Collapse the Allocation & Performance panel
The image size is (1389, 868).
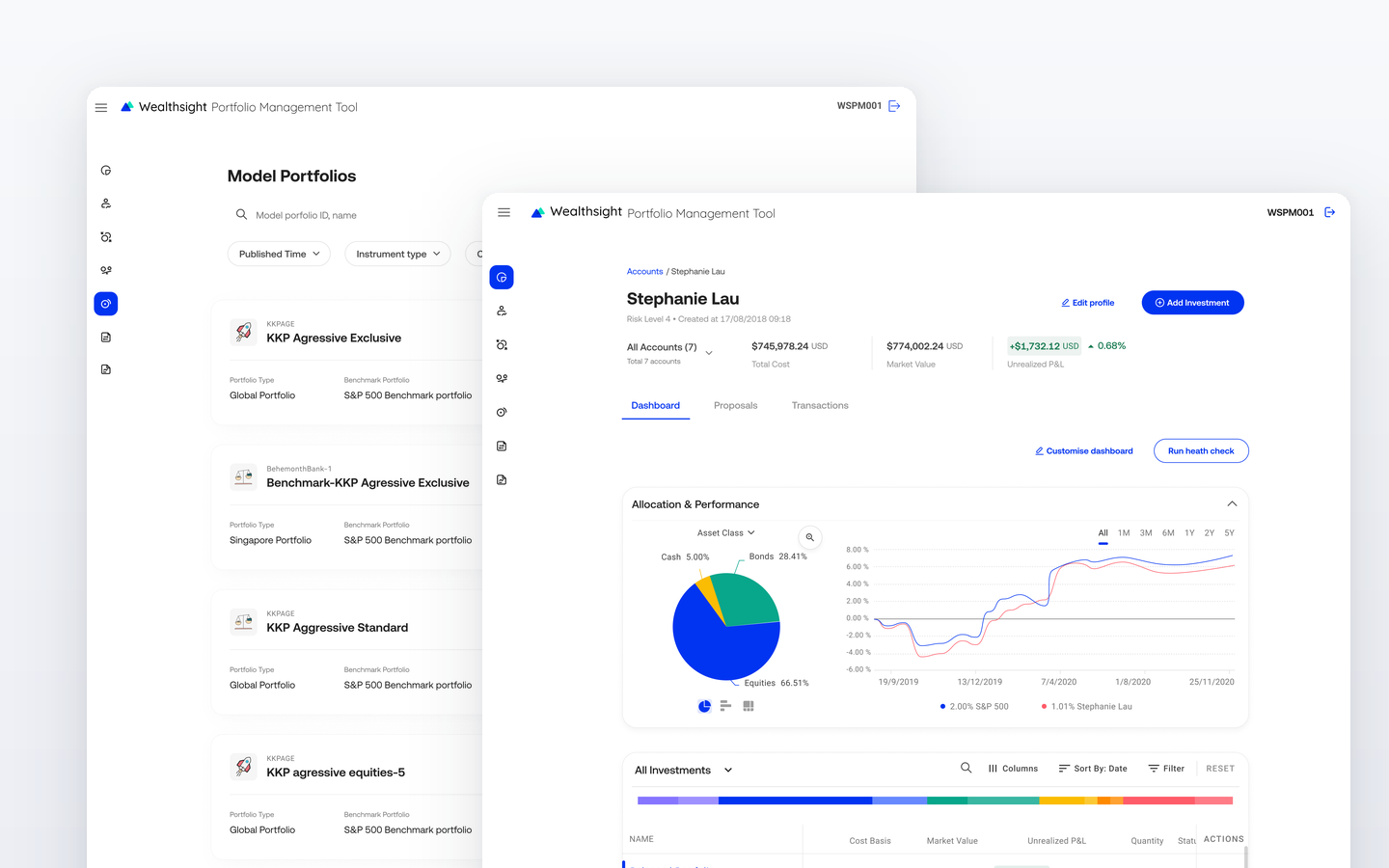1232,503
